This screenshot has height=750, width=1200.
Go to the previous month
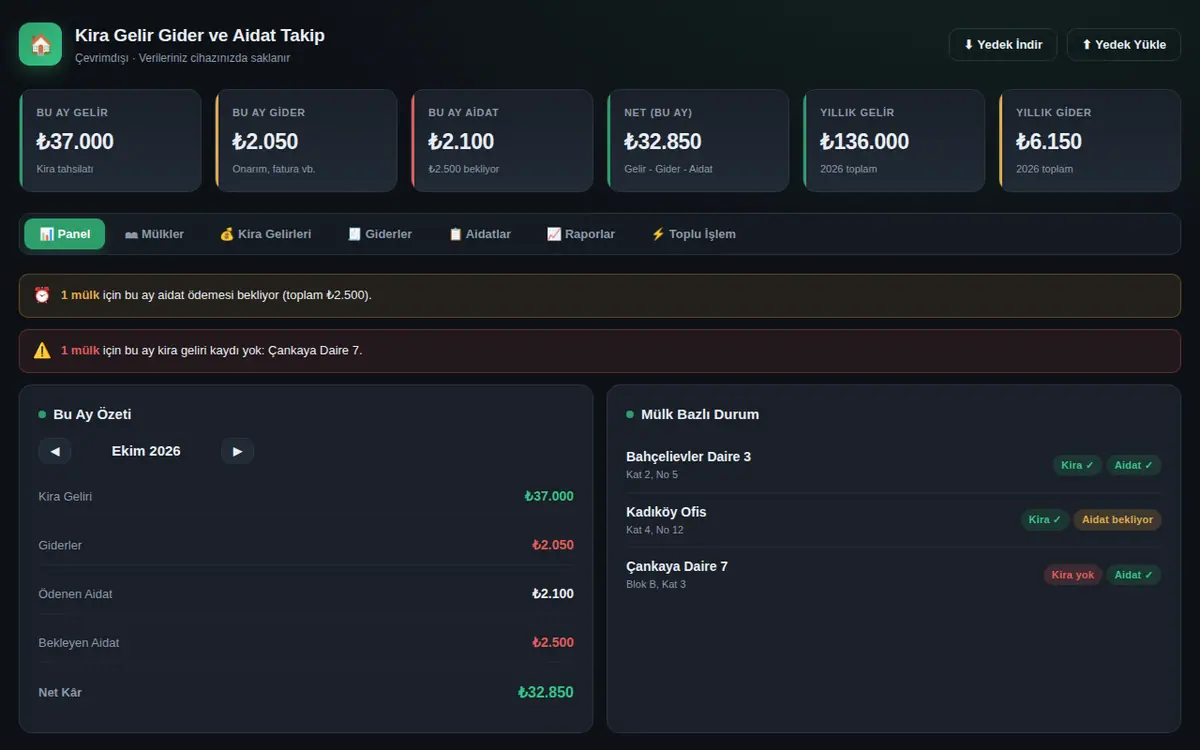click(x=55, y=451)
